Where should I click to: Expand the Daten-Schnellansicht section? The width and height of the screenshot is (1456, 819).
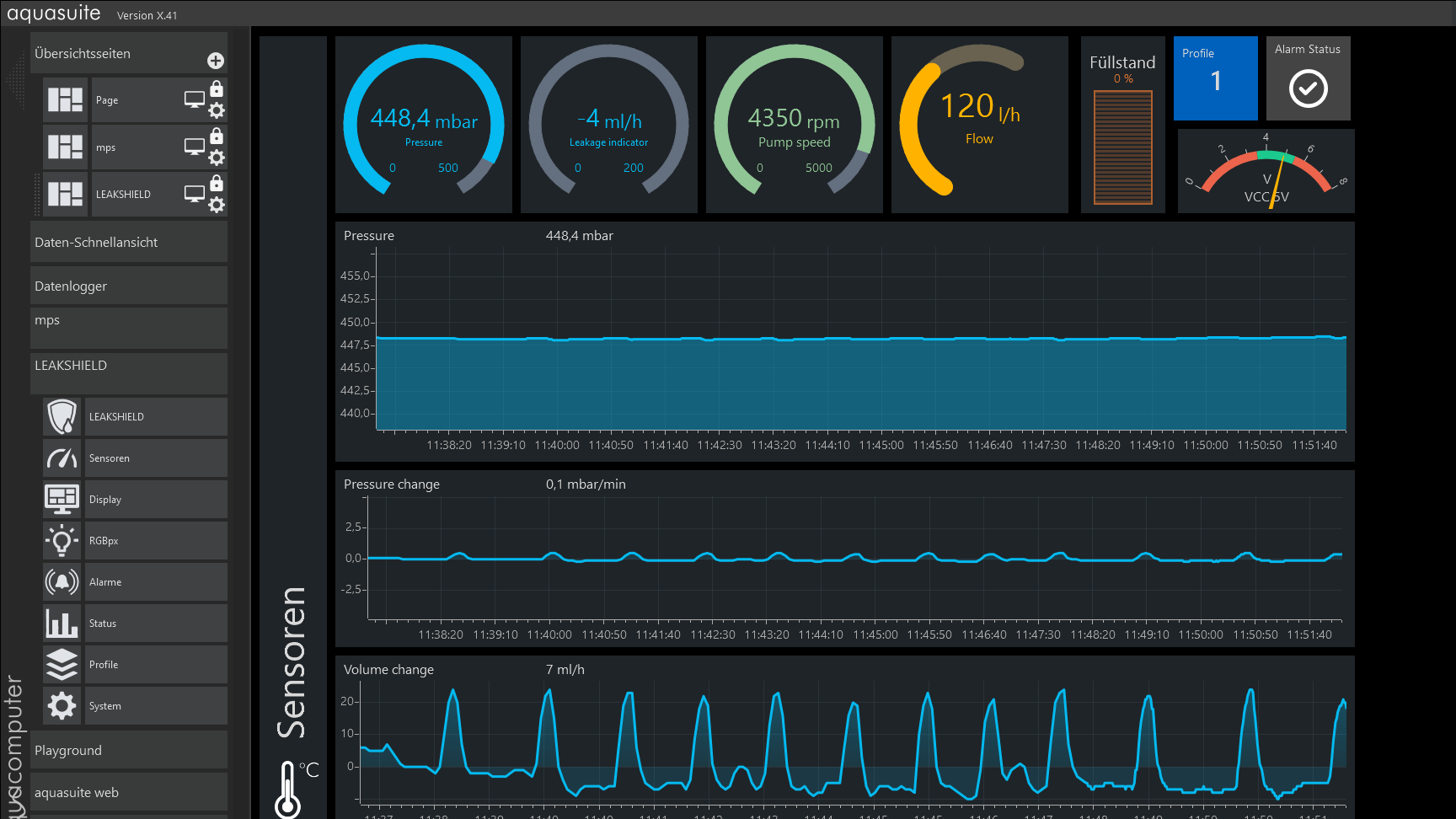[x=128, y=243]
